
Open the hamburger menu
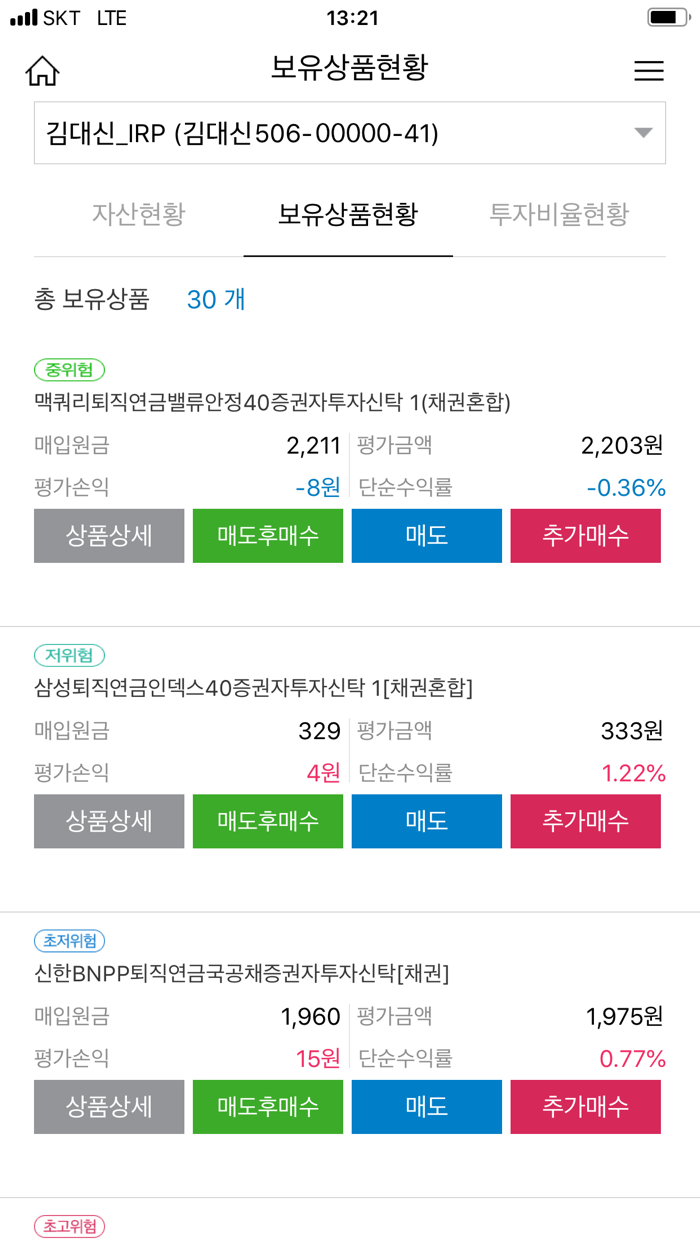pos(648,70)
